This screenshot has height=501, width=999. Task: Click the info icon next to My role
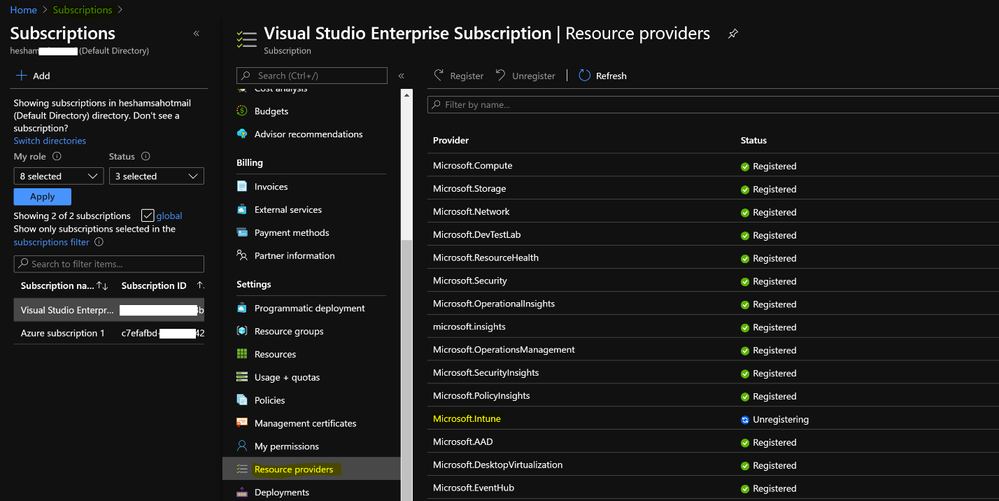[57, 156]
